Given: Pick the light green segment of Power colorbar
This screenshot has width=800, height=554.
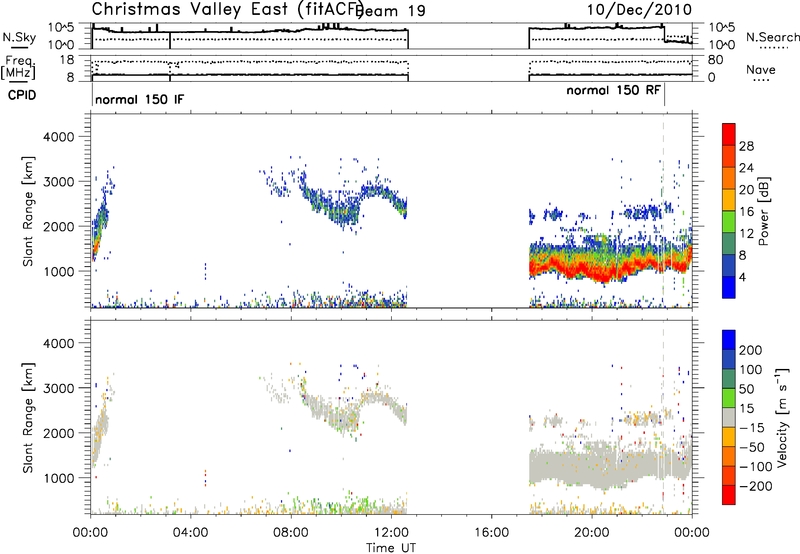Looking at the screenshot, I should coord(729,222).
